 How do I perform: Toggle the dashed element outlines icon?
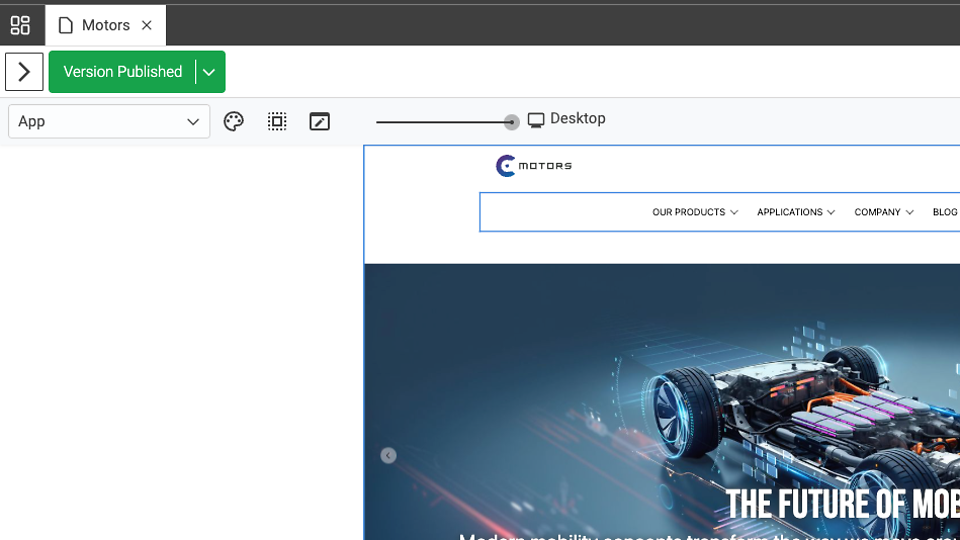point(277,121)
